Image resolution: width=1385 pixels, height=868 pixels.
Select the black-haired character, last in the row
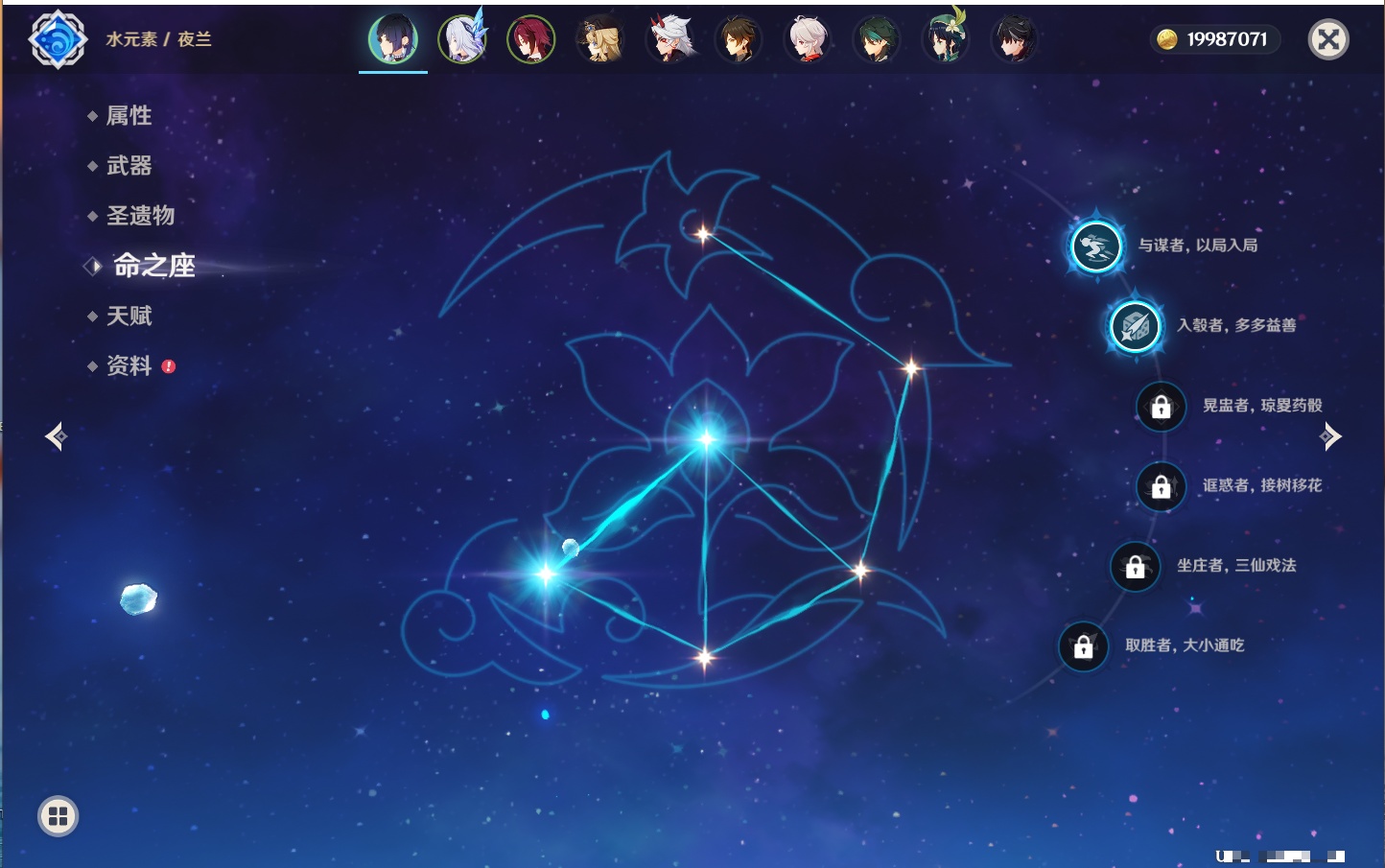coord(1014,39)
